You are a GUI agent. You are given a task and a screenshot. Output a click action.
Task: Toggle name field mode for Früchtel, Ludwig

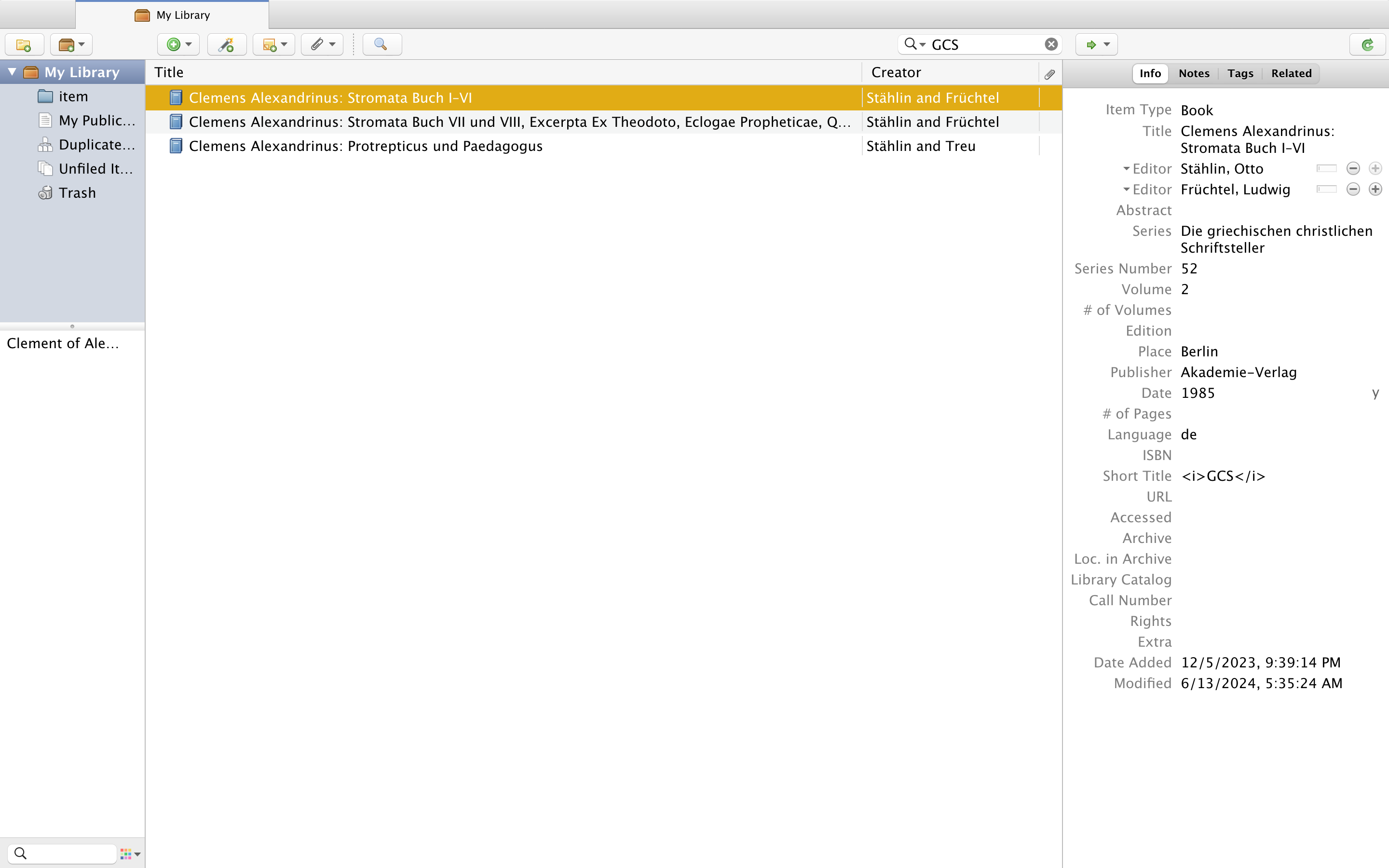point(1326,190)
